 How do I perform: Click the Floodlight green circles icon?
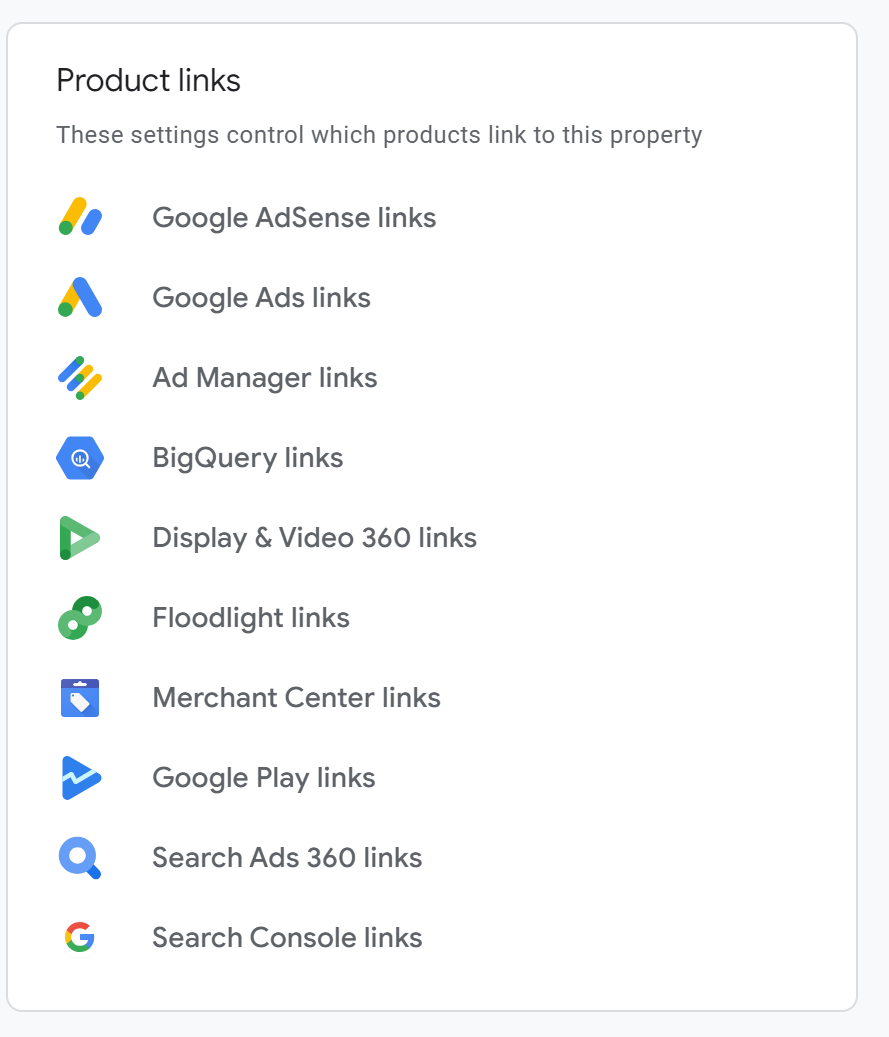(80, 618)
